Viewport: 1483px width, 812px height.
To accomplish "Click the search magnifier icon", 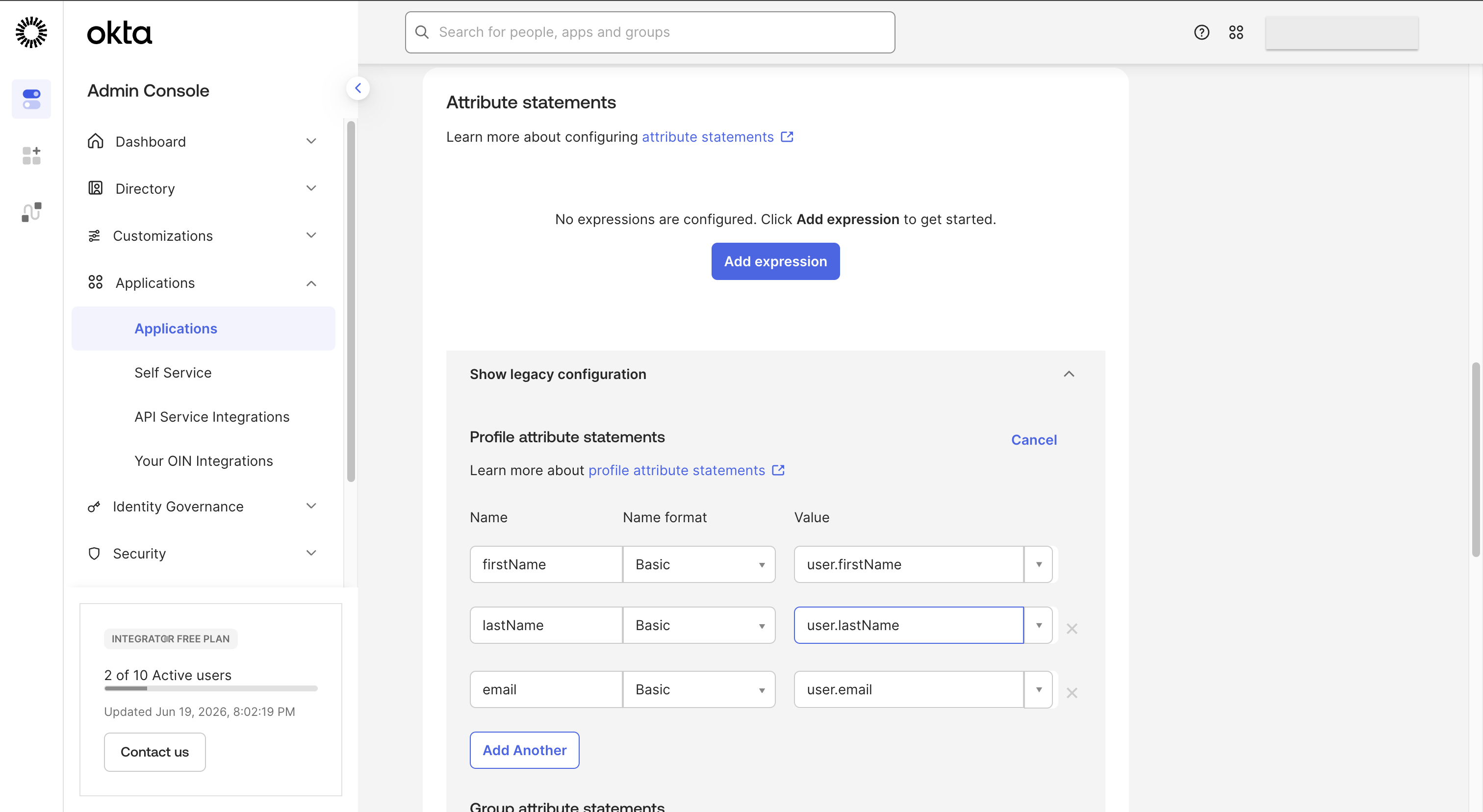I will [x=422, y=32].
